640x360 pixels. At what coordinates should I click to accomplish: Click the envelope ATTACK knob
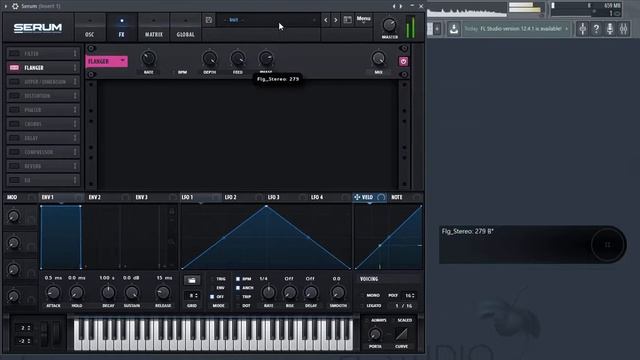click(53, 293)
